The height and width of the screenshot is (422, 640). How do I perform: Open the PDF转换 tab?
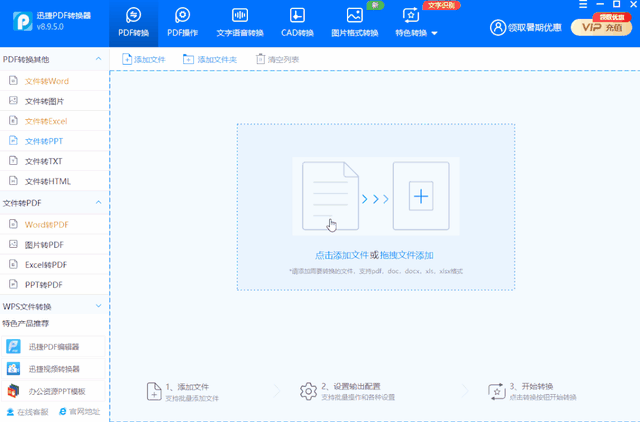pyautogui.click(x=133, y=23)
